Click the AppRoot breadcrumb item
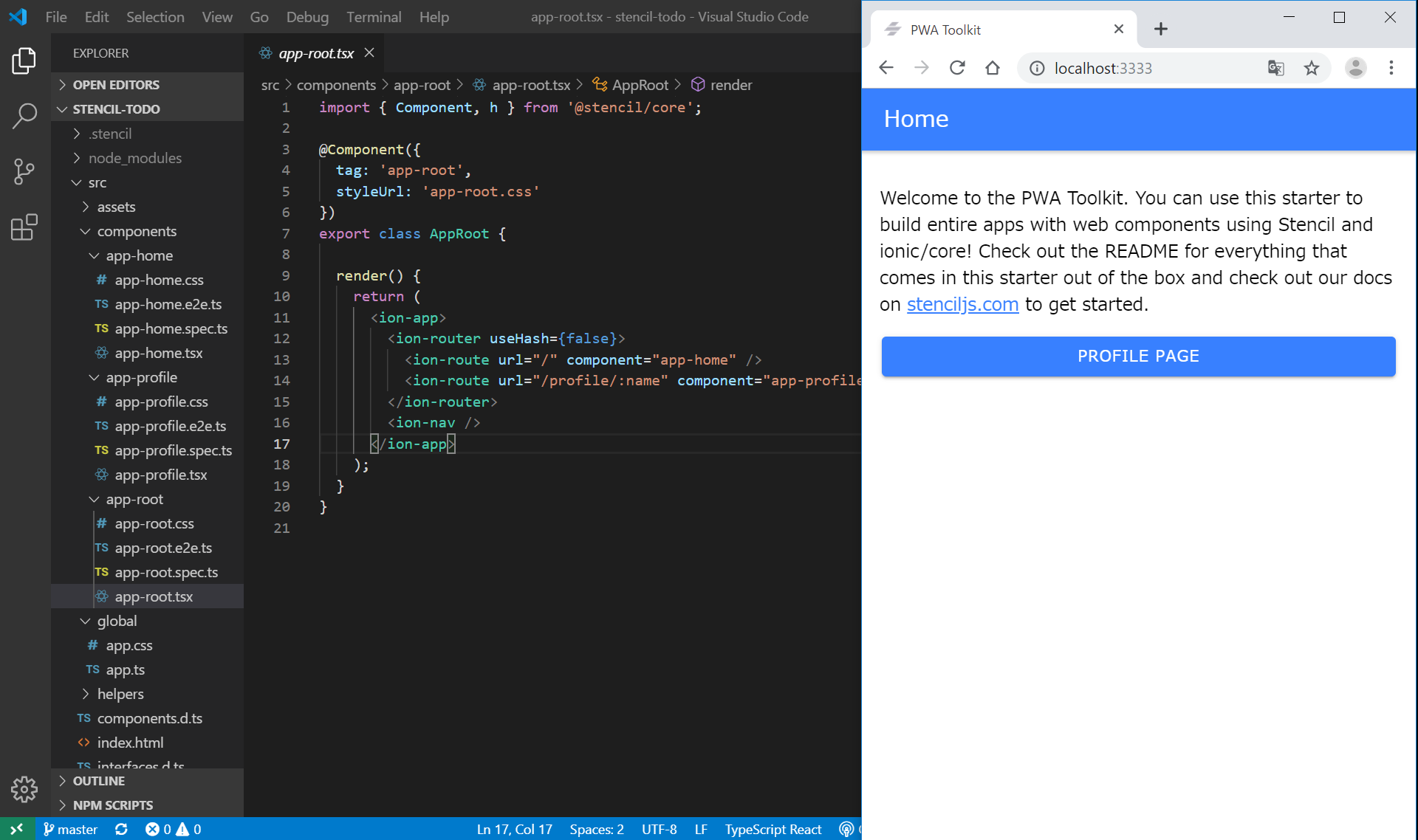 [631, 85]
